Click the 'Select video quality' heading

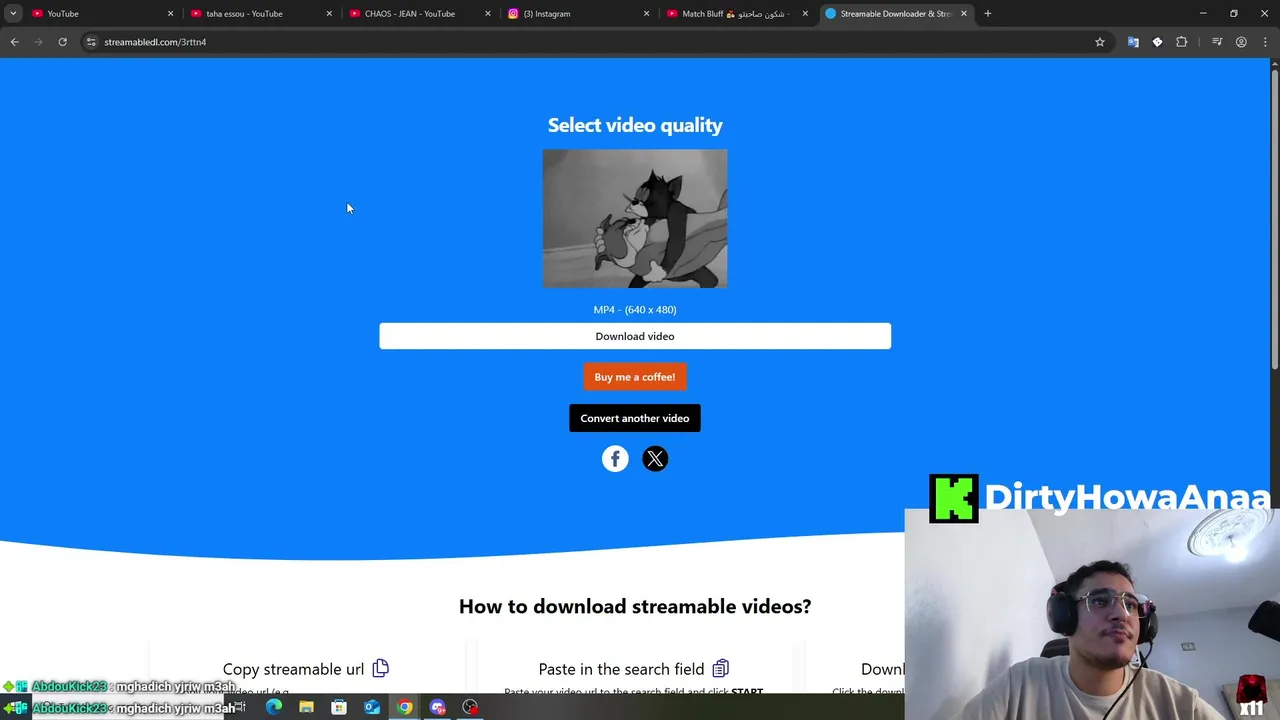click(x=635, y=125)
